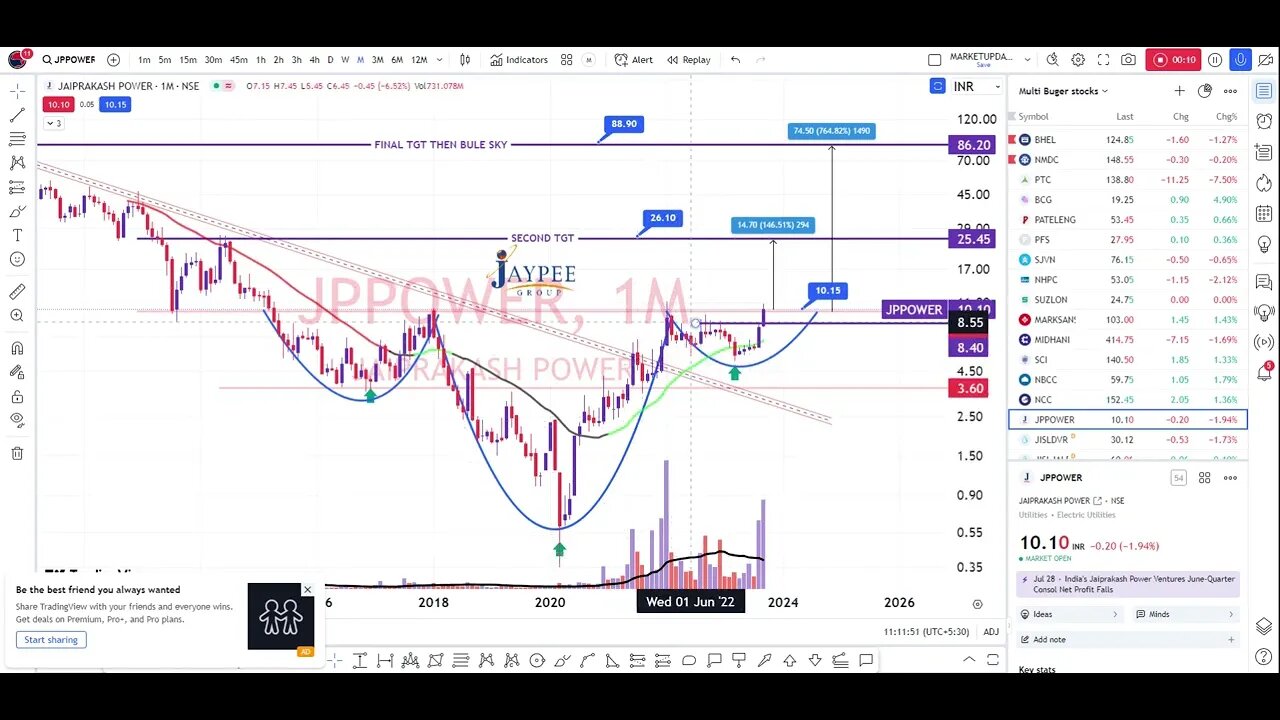Open the go-to-date target icon
1280x720 pixels.
coord(977,604)
